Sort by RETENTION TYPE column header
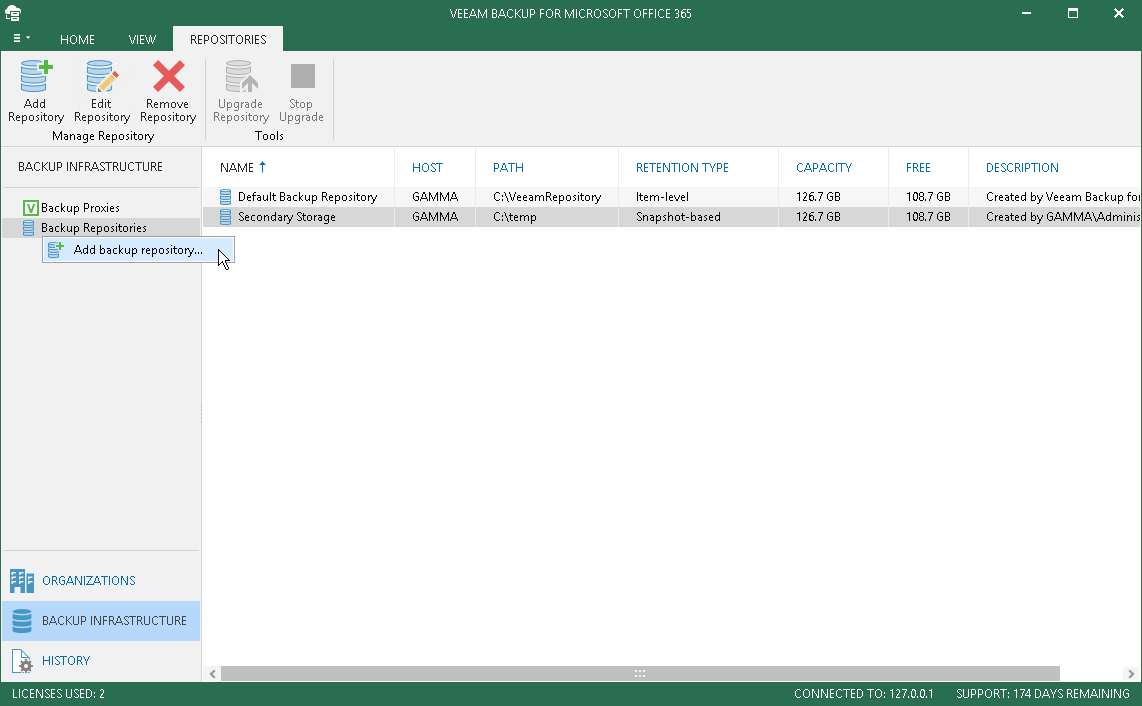The height and width of the screenshot is (706, 1142). pos(682,168)
